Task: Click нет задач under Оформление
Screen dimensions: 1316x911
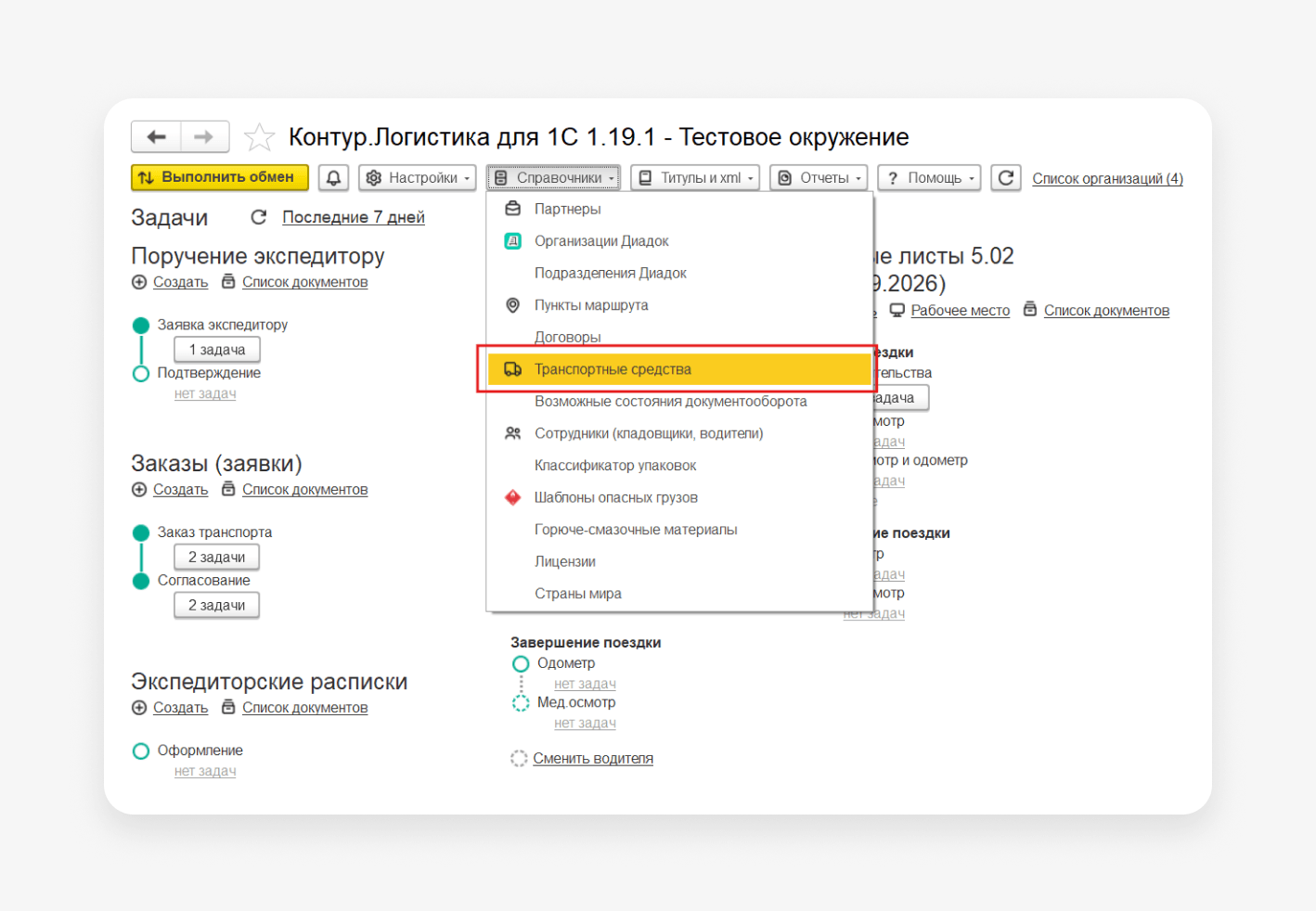Action: [x=205, y=771]
